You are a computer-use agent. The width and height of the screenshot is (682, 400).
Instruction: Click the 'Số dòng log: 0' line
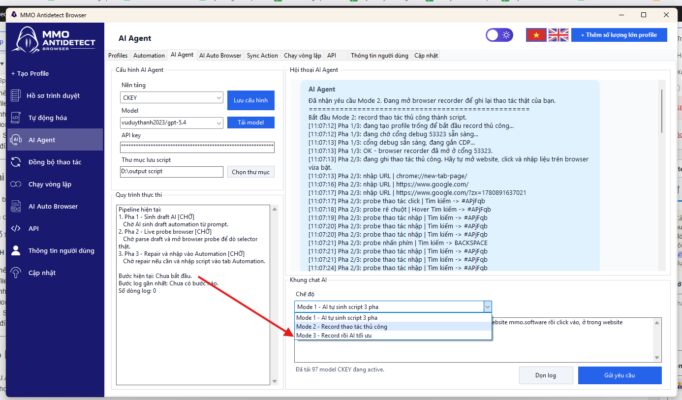[x=137, y=291]
